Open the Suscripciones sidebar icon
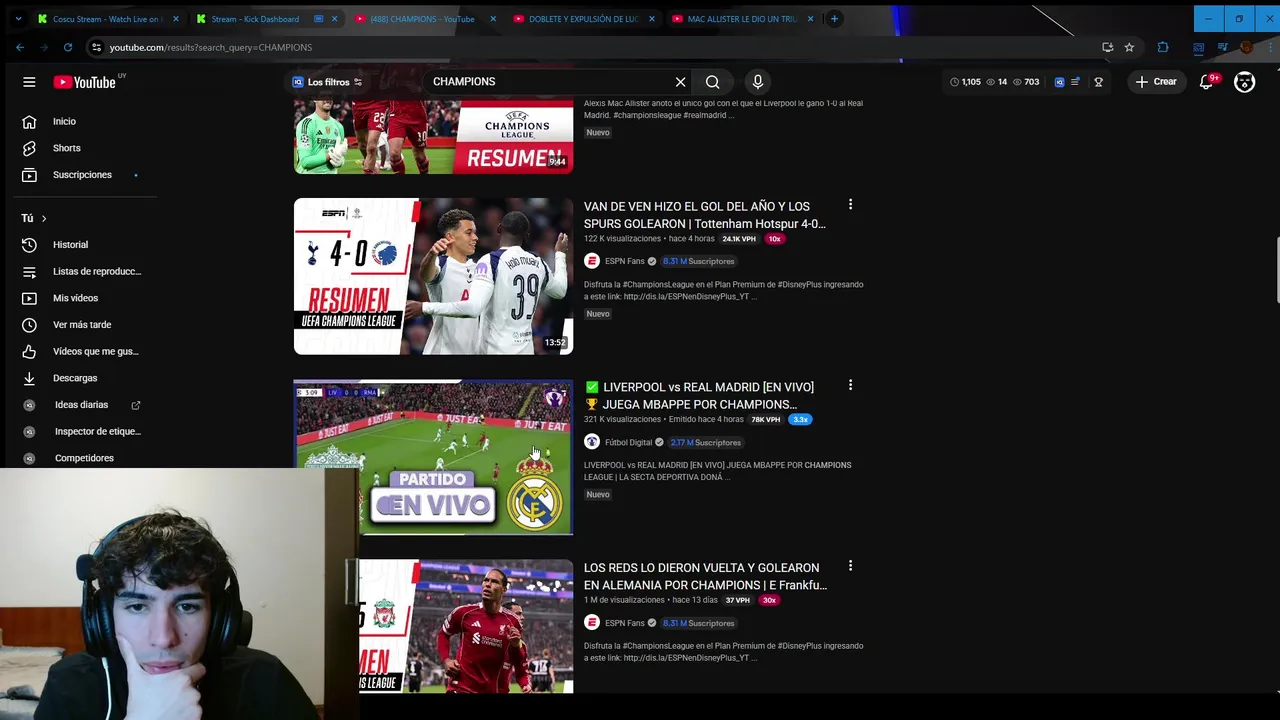The image size is (1280, 720). click(x=29, y=175)
